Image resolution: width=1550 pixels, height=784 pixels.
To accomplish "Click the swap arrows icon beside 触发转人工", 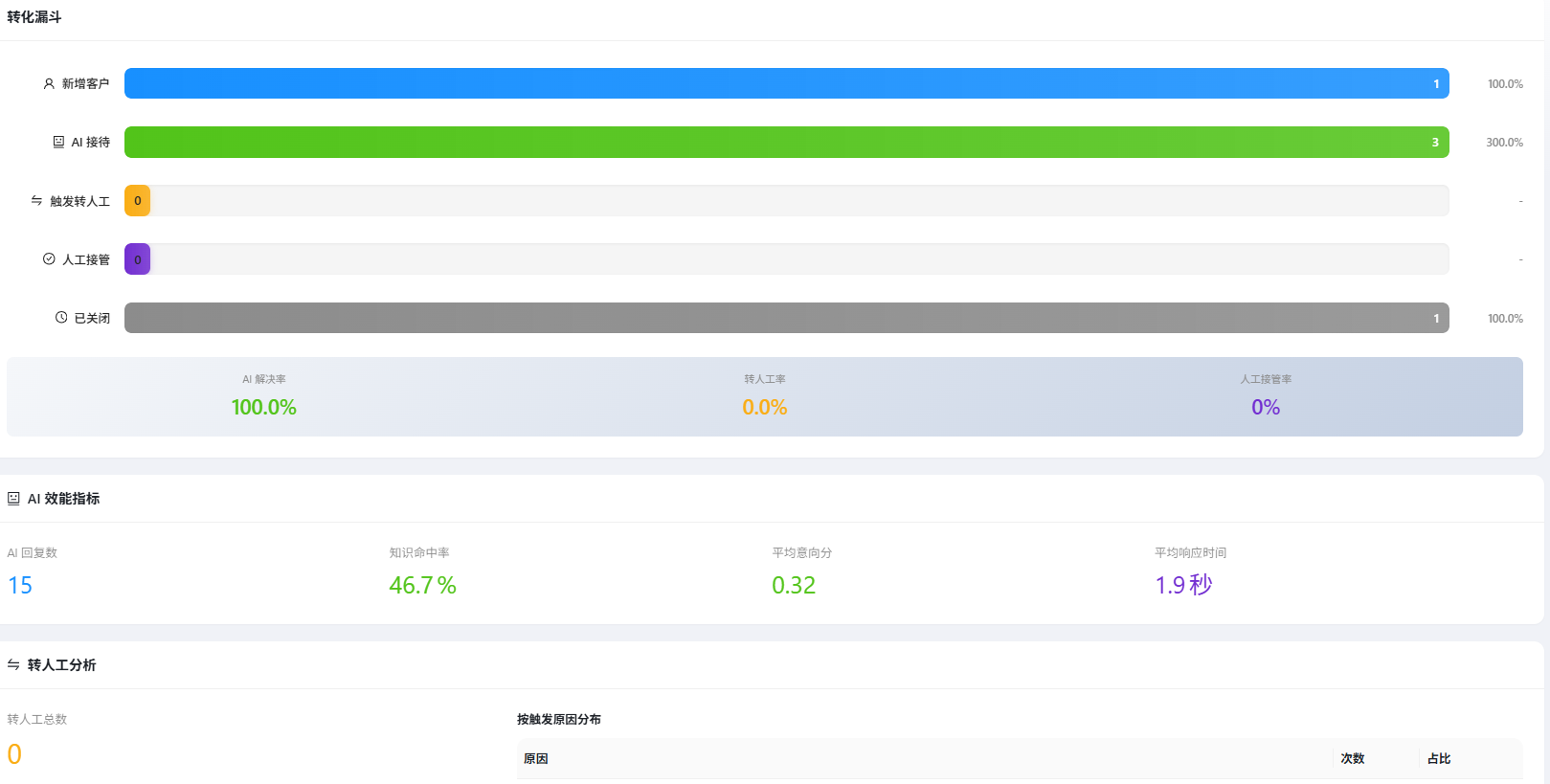I will tap(36, 200).
